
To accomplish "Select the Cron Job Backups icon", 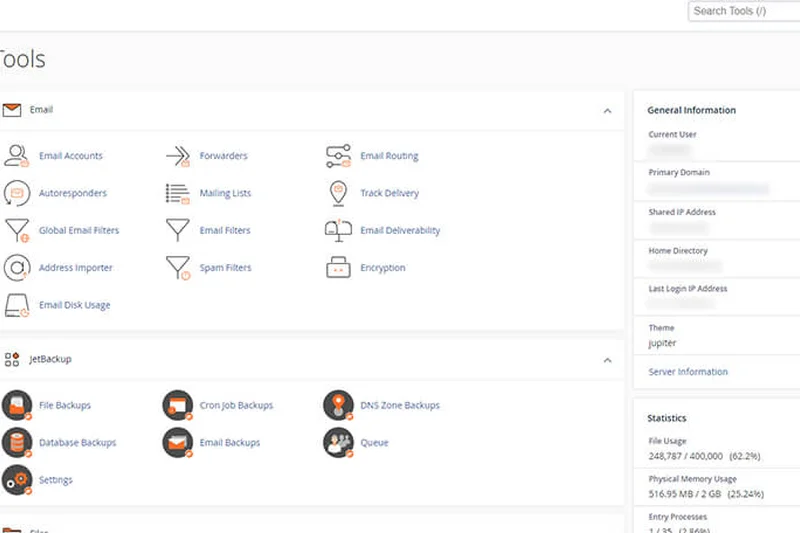I will point(178,405).
